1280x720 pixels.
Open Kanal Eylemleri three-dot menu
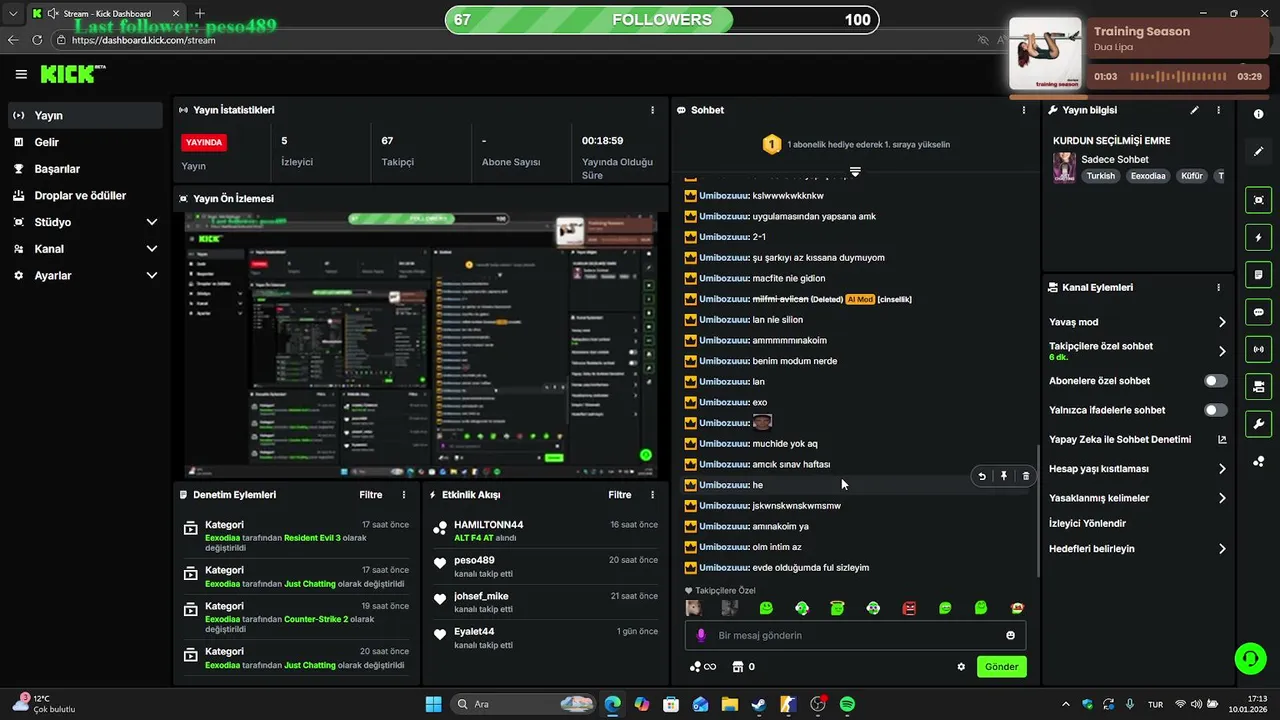click(1218, 287)
